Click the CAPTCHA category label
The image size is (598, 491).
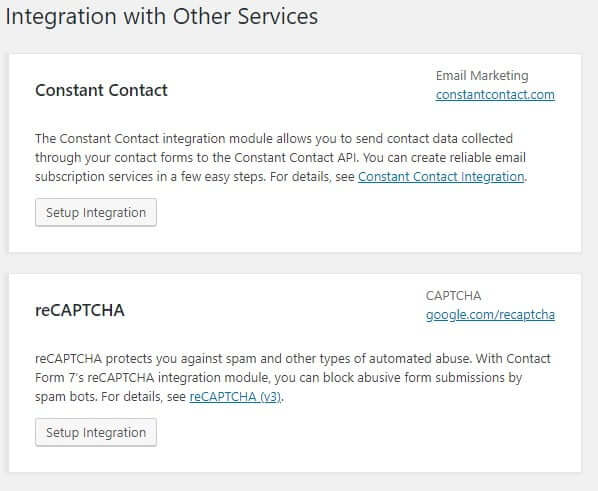point(453,296)
